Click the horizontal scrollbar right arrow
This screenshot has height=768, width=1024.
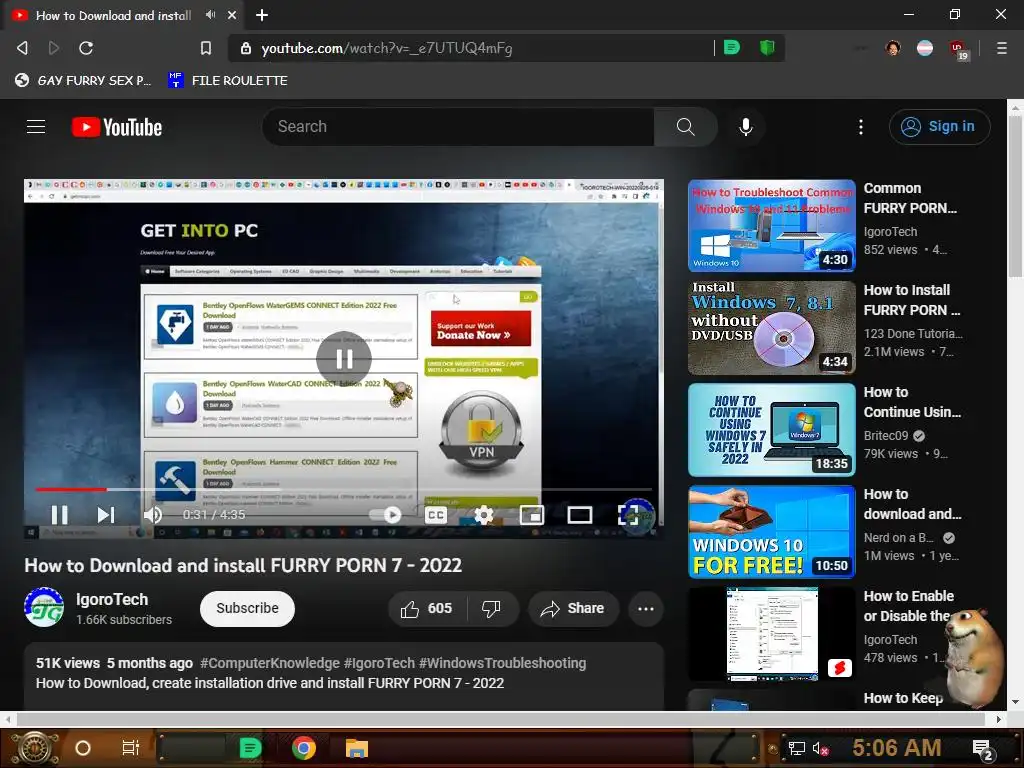click(x=998, y=719)
